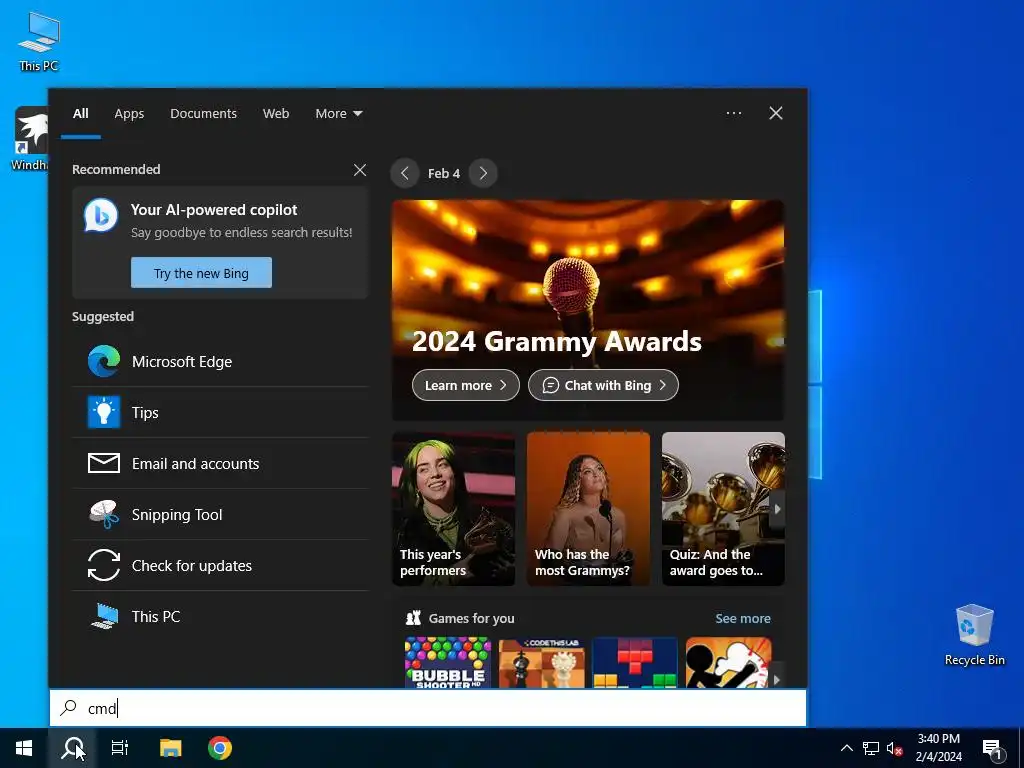The image size is (1024, 768).
Task: Open Task View on taskbar
Action: (120, 748)
